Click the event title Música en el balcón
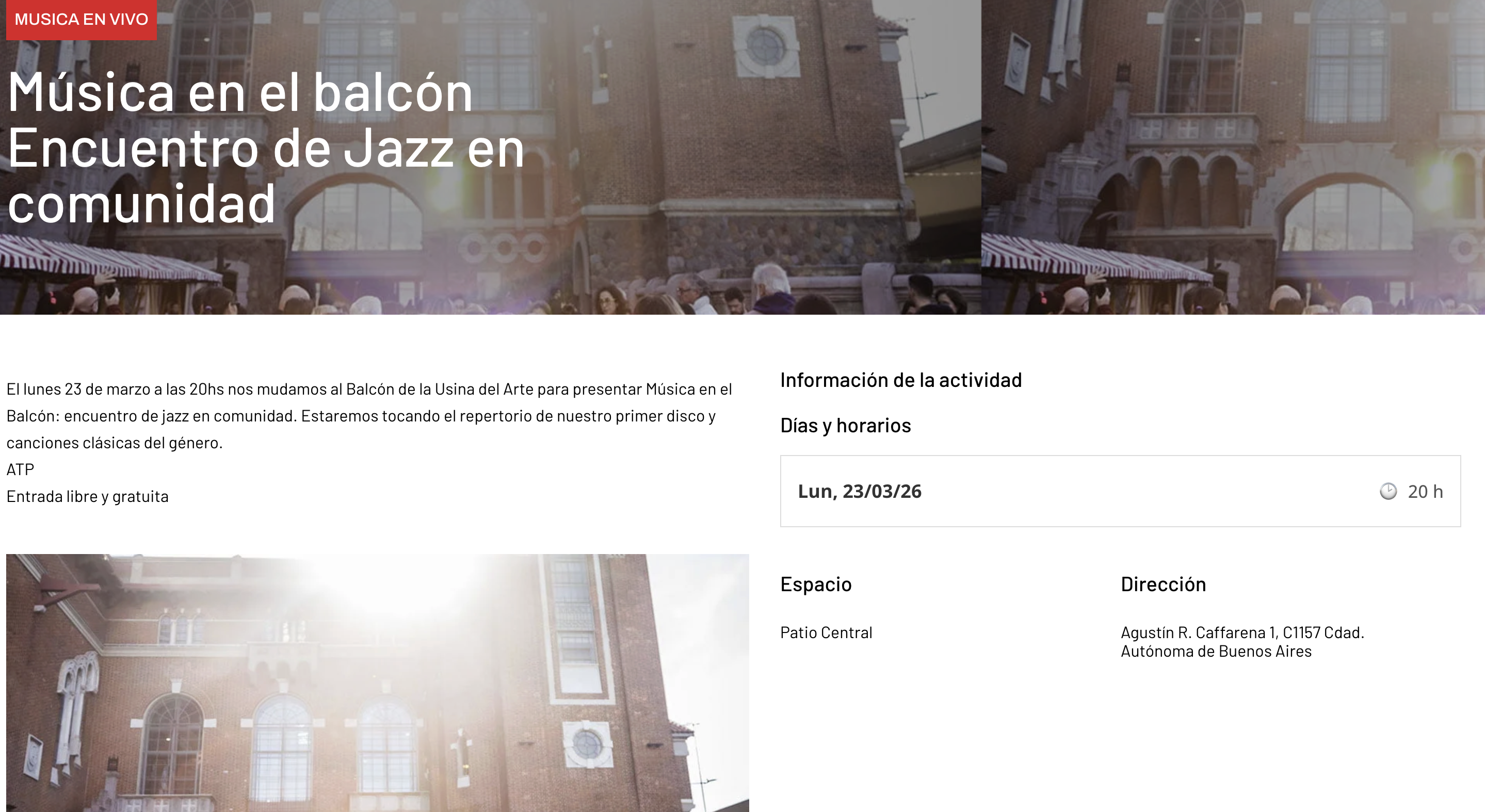This screenshot has height=812, width=1485. tap(240, 92)
